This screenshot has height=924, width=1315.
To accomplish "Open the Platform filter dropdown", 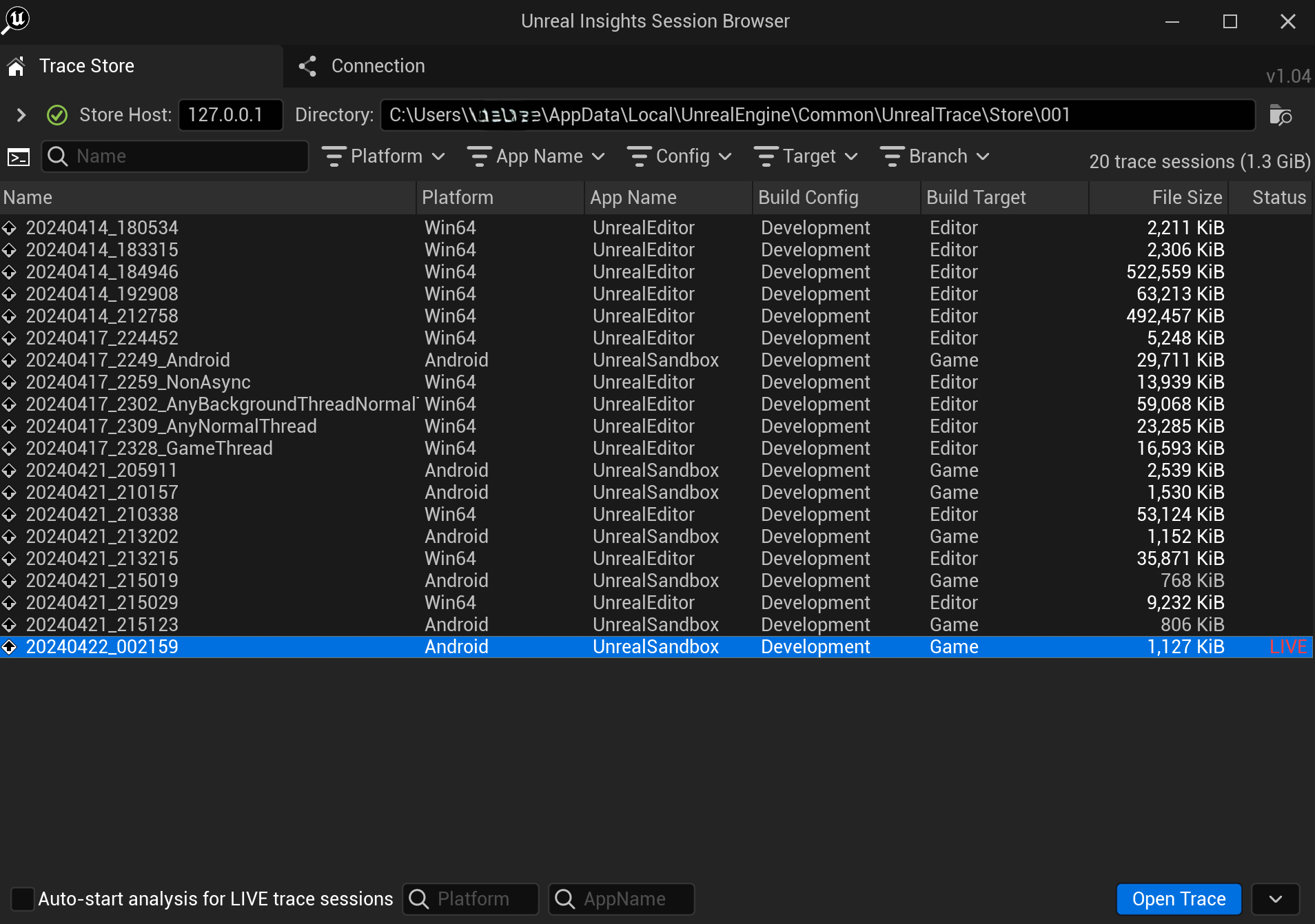I will coord(384,156).
